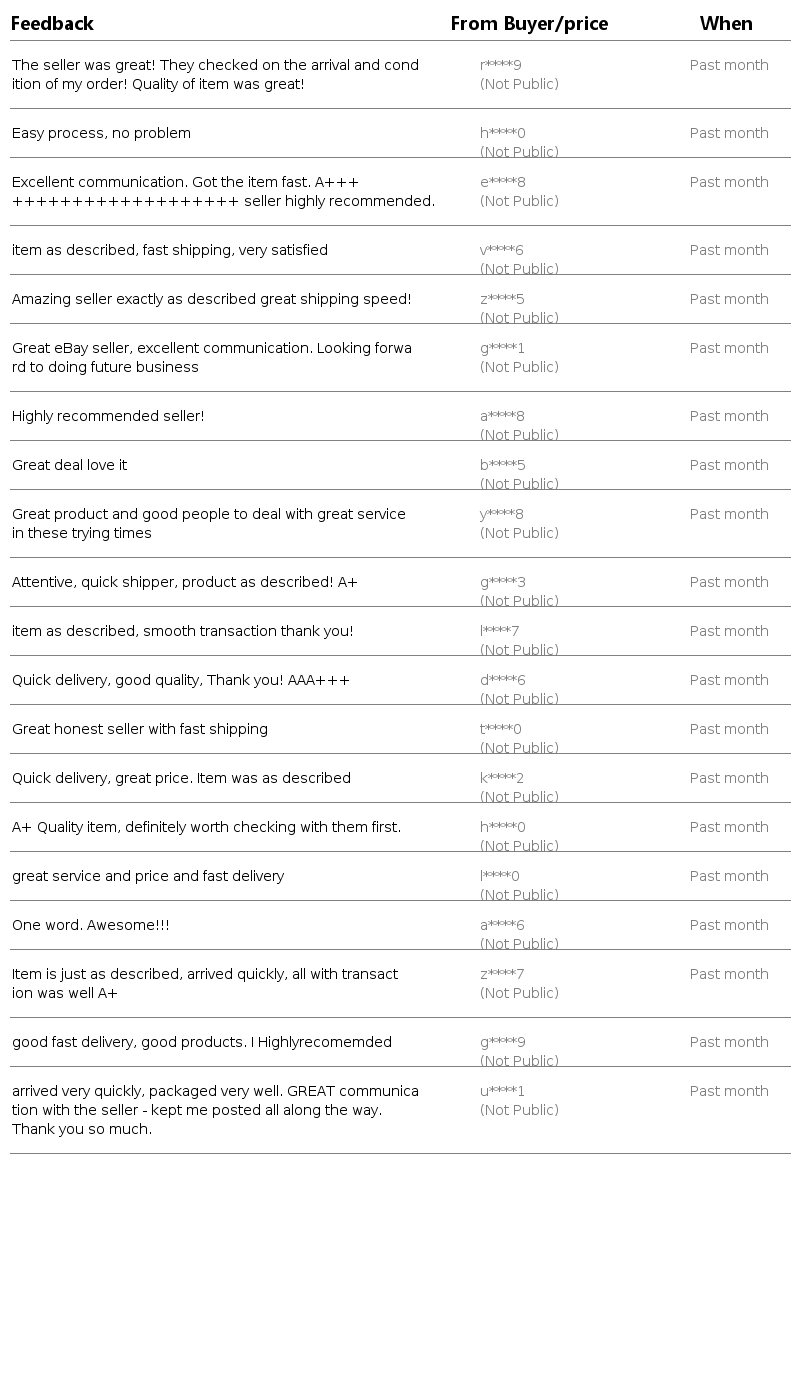Select buyer y****8 username
The image size is (800, 1396).
click(x=502, y=515)
